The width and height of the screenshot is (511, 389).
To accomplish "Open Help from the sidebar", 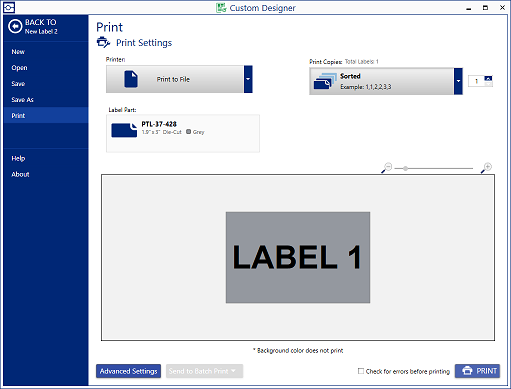I will tap(46, 158).
